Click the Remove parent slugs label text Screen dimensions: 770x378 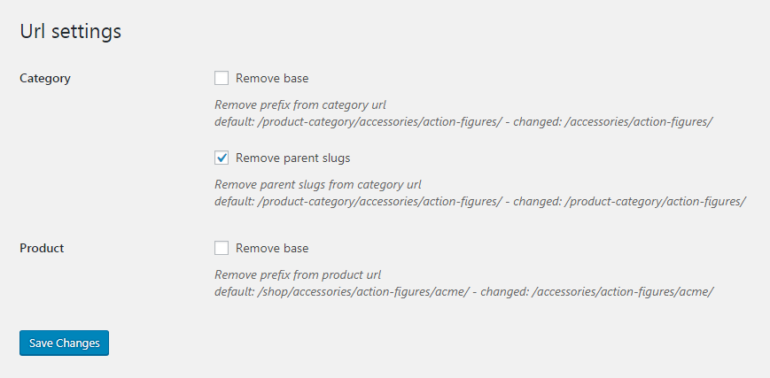point(293,158)
